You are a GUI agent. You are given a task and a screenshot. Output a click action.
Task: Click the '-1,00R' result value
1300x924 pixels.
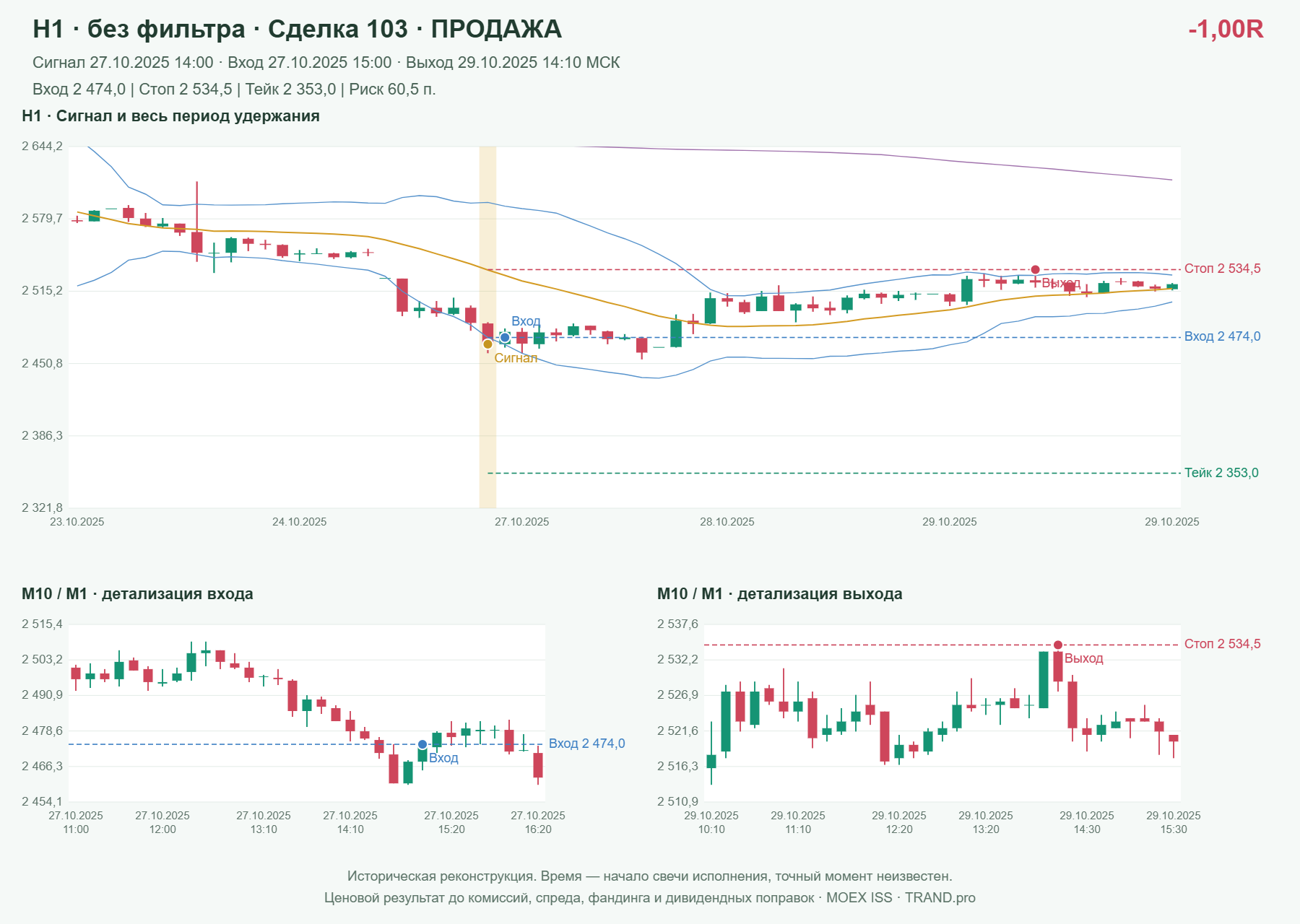[1226, 29]
